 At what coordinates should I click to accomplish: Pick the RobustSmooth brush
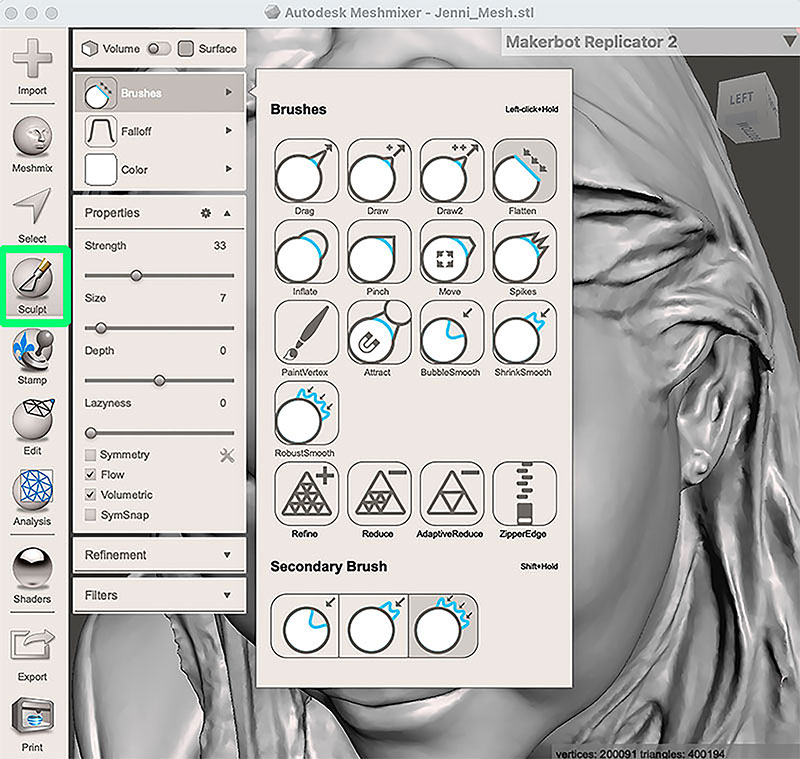pyautogui.click(x=306, y=413)
